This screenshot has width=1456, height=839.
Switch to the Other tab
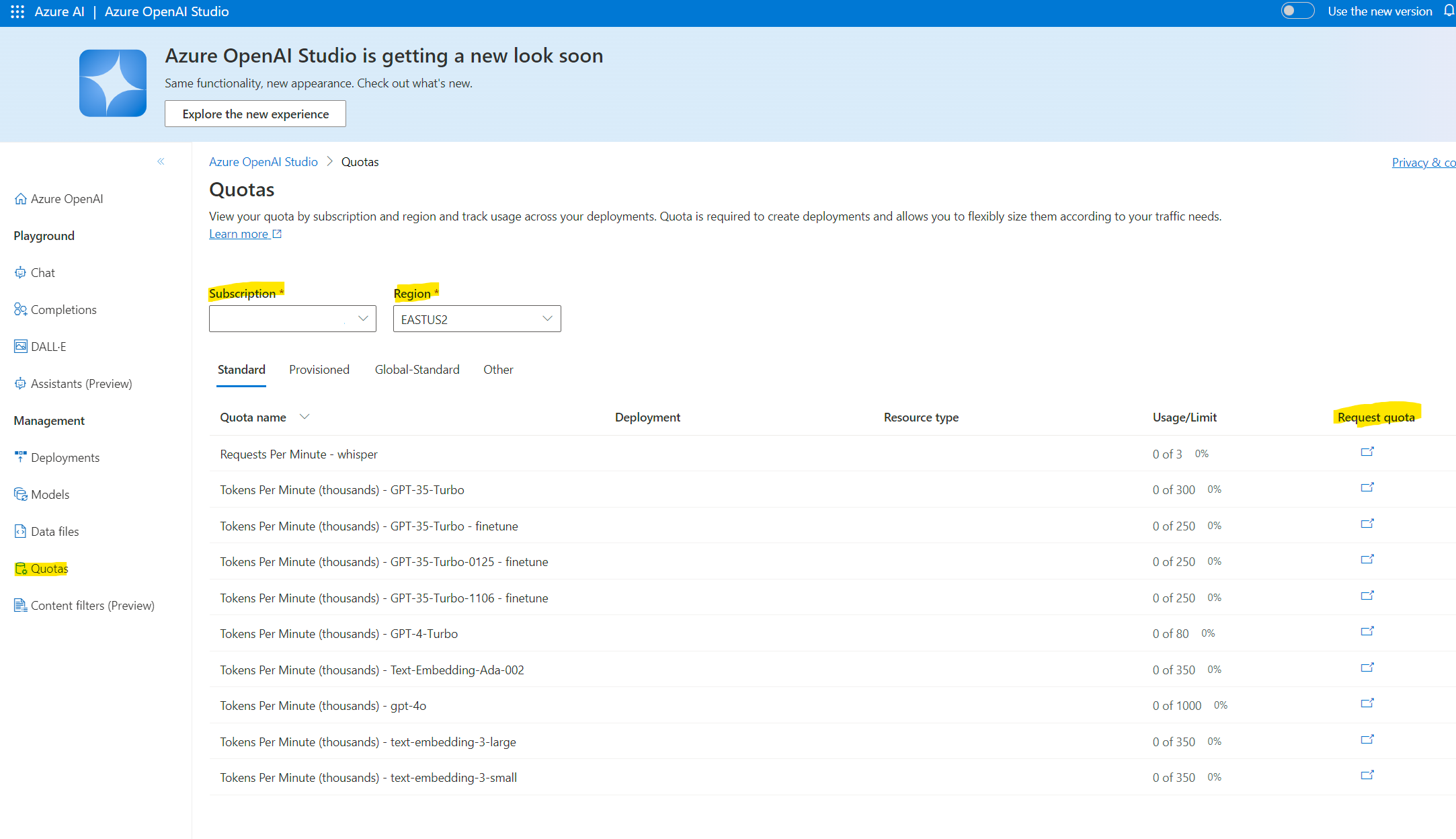[x=498, y=370]
